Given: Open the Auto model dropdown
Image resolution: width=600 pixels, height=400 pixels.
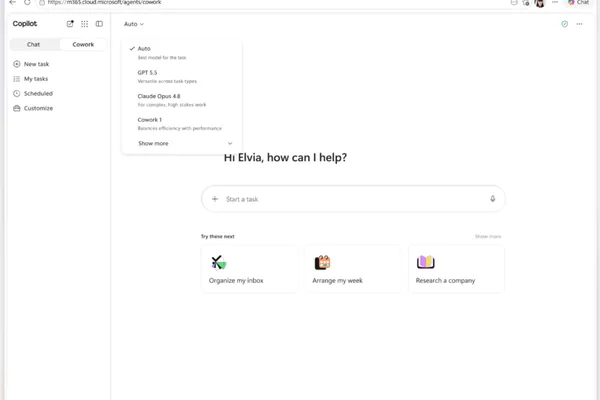Looking at the screenshot, I should 134,24.
